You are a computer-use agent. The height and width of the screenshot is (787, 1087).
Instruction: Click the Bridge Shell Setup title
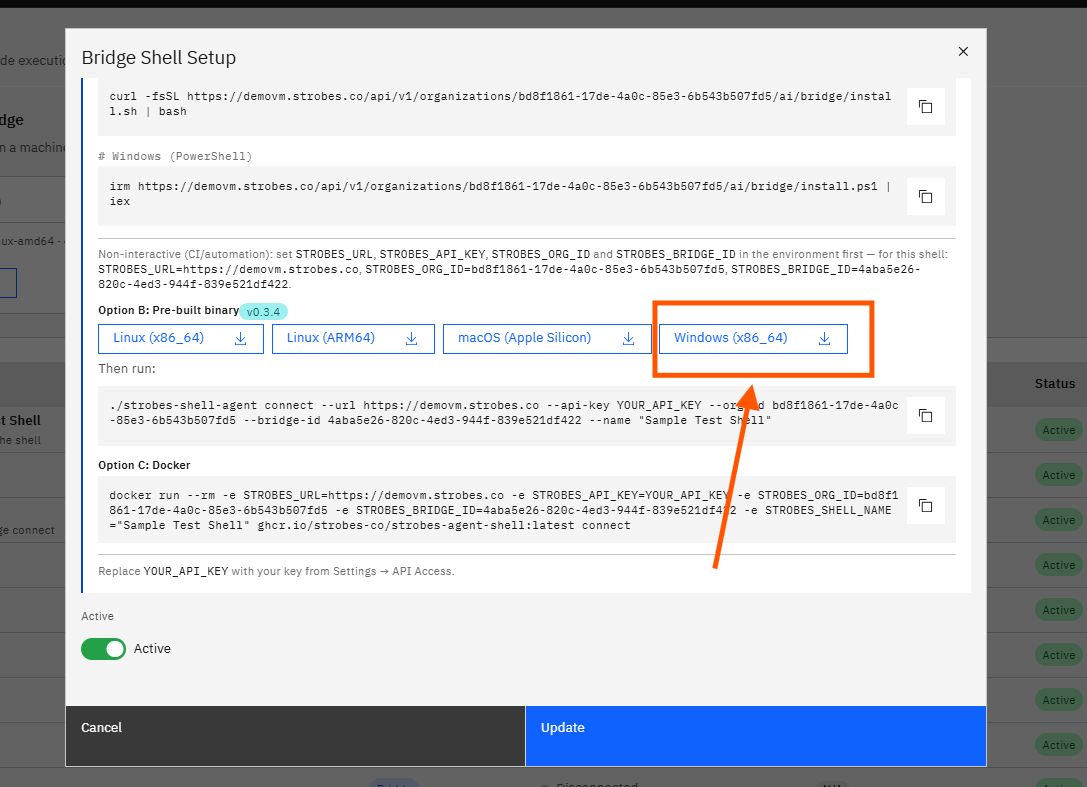(159, 58)
